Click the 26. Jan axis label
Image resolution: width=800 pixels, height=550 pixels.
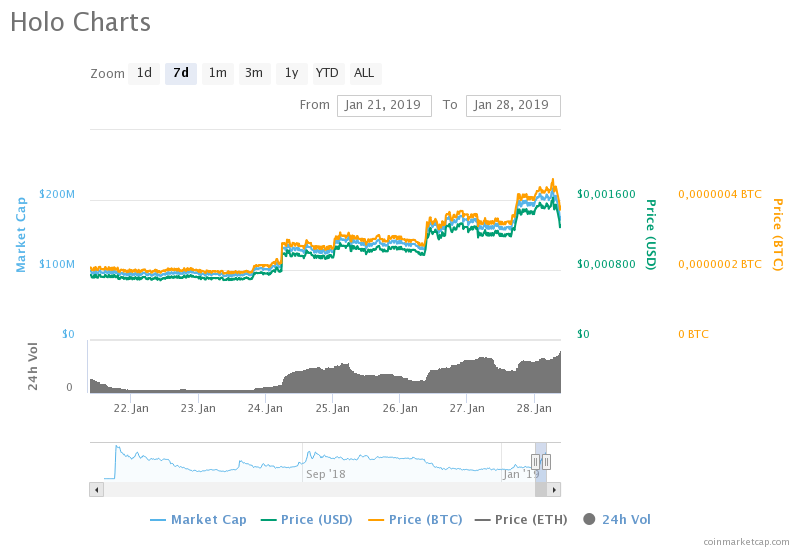coord(399,409)
